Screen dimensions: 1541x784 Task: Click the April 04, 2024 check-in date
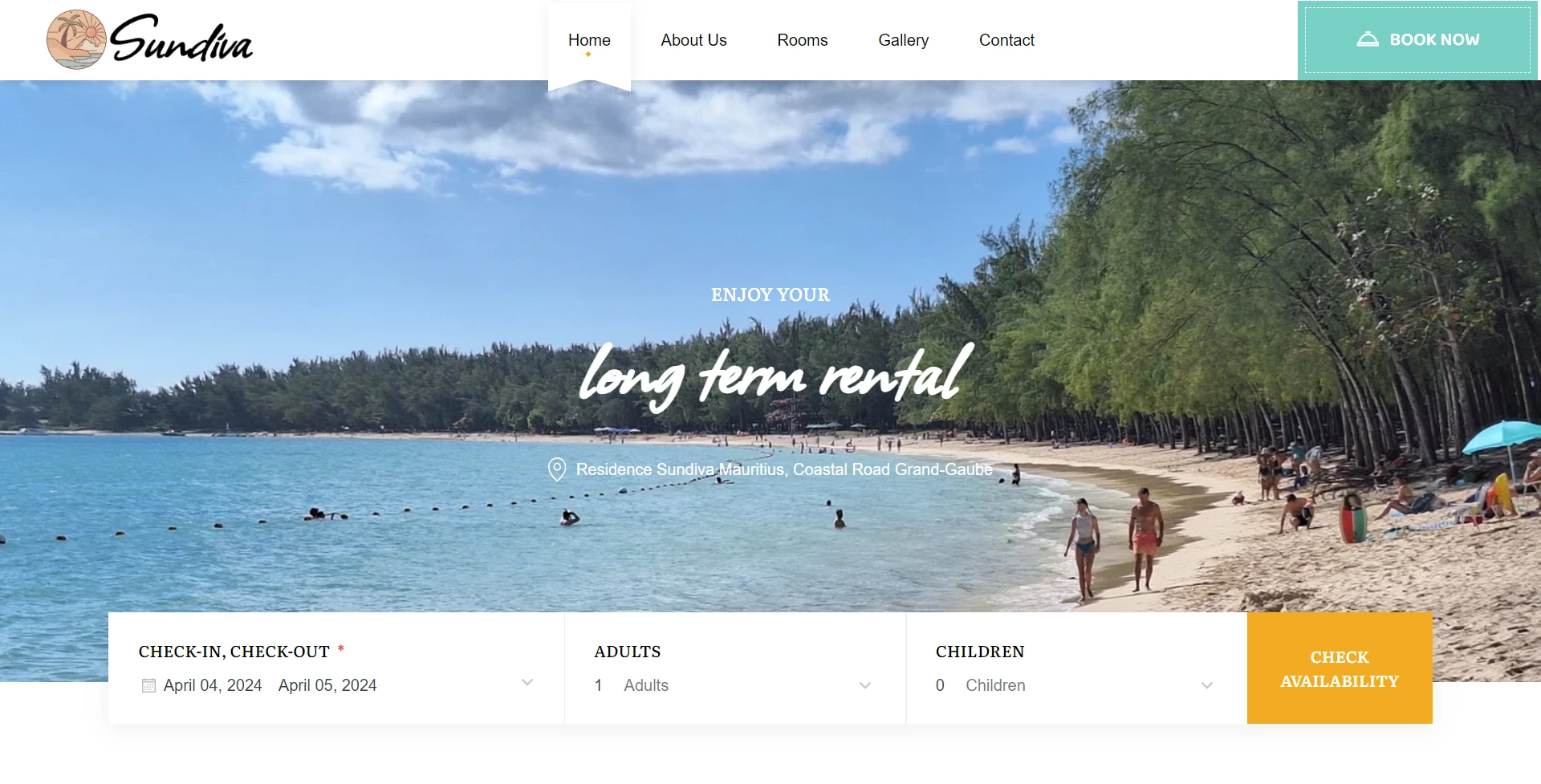pos(213,685)
